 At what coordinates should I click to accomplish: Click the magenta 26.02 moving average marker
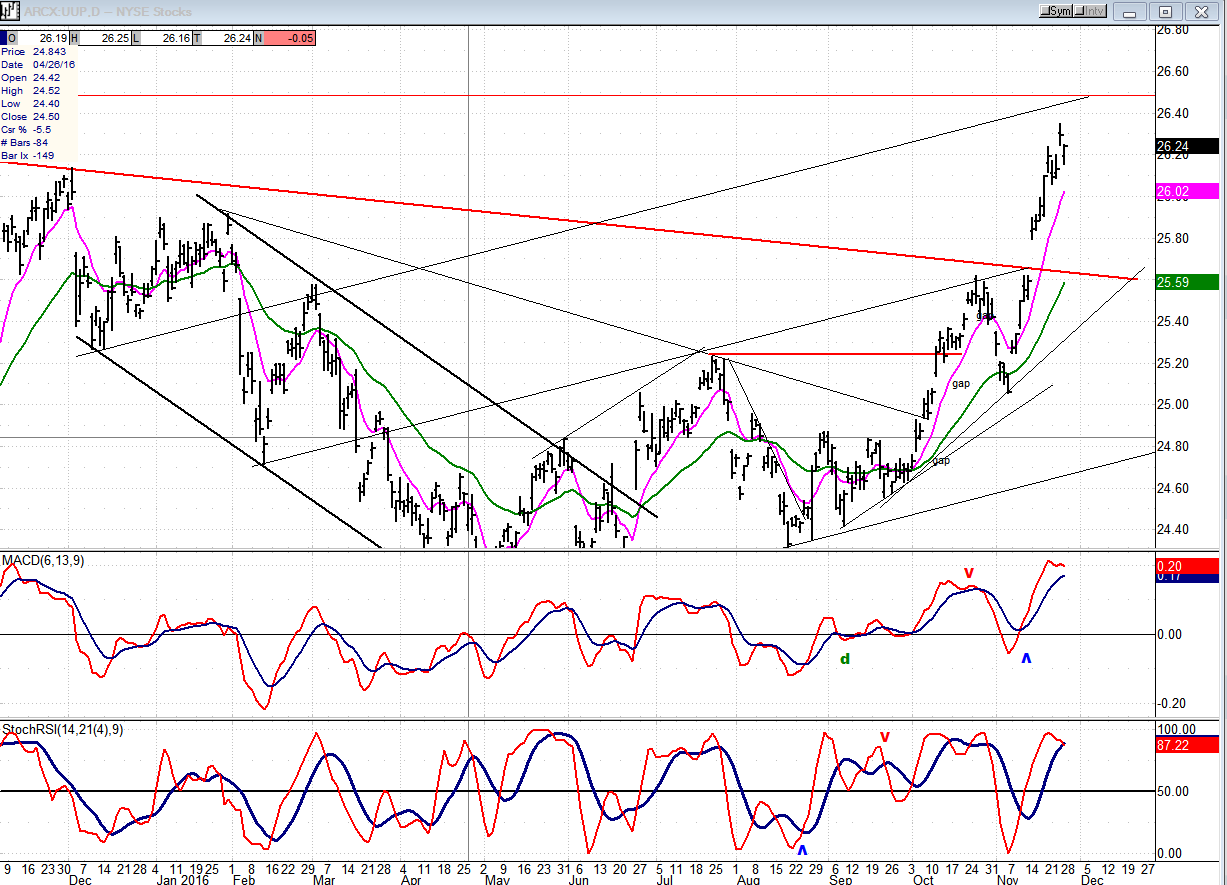point(1187,191)
